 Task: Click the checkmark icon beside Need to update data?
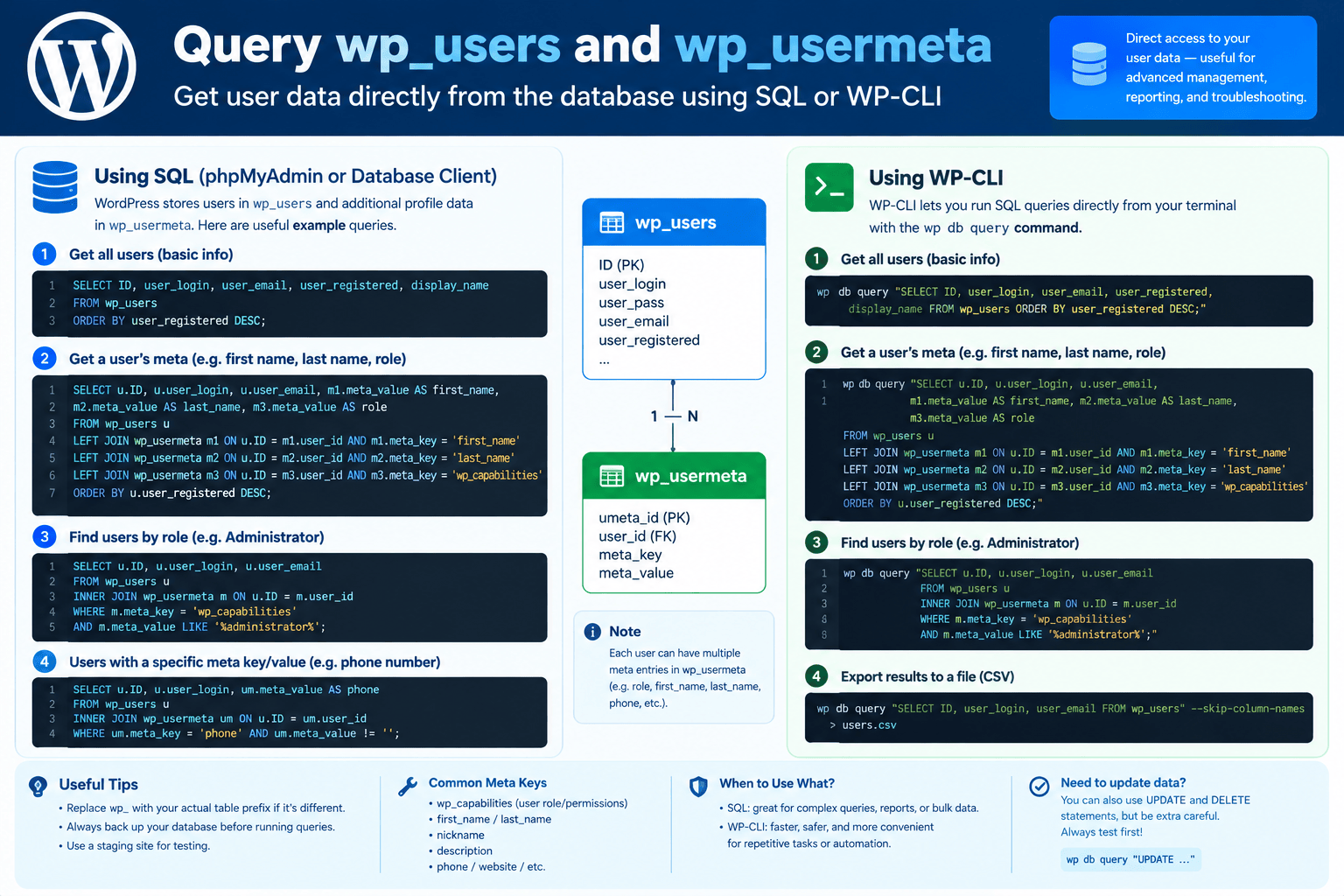(x=1039, y=787)
